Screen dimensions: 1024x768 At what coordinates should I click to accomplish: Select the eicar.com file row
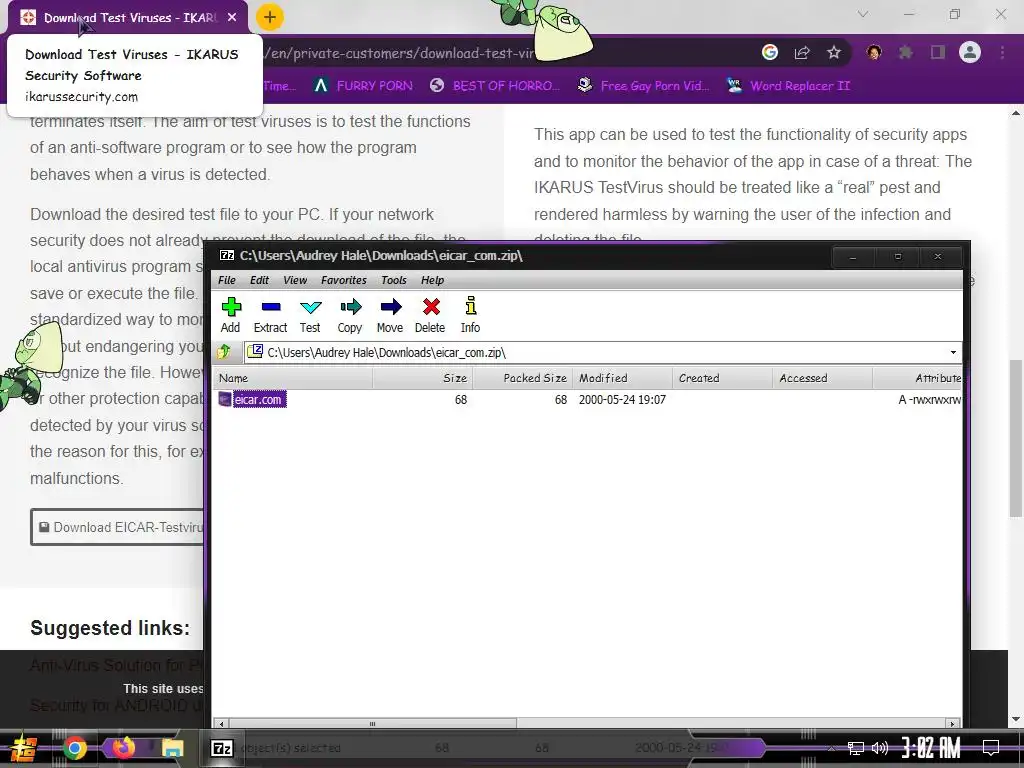pyautogui.click(x=588, y=399)
